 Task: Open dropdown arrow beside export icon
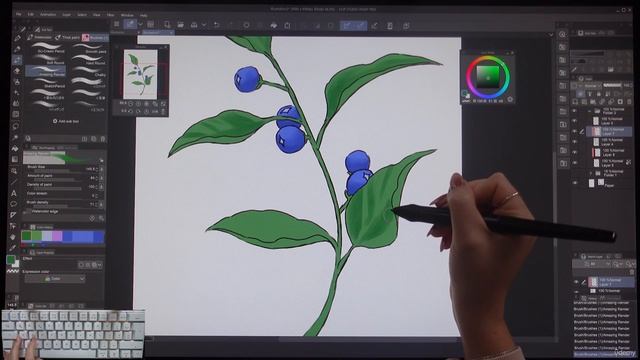(204, 25)
